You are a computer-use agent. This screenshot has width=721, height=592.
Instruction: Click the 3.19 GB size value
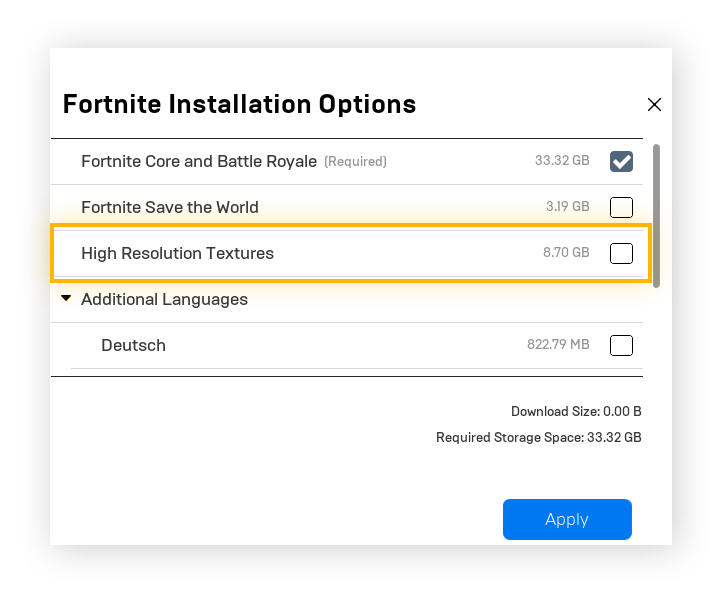[x=567, y=207]
